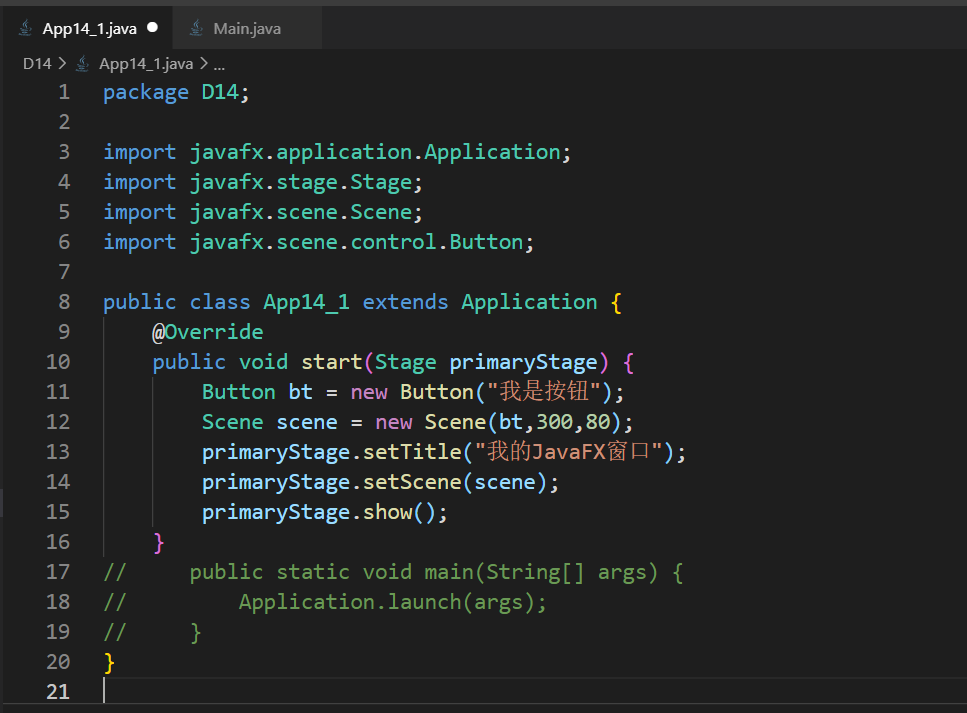The height and width of the screenshot is (713, 967).
Task: Click the 'start' method name
Action: [331, 362]
